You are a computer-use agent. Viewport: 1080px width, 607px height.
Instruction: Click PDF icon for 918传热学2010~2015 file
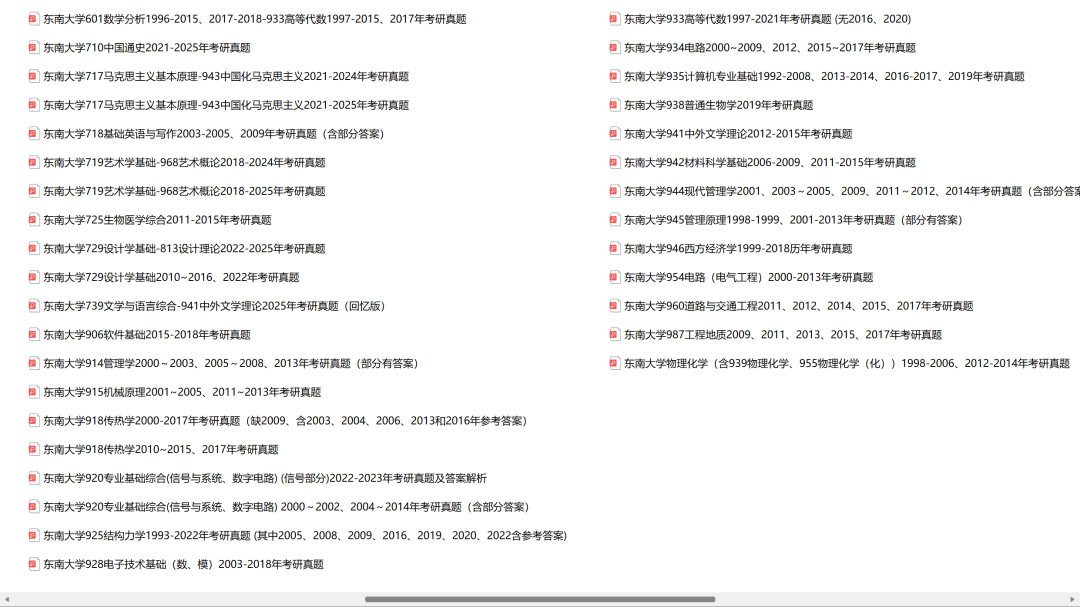pyautogui.click(x=33, y=450)
